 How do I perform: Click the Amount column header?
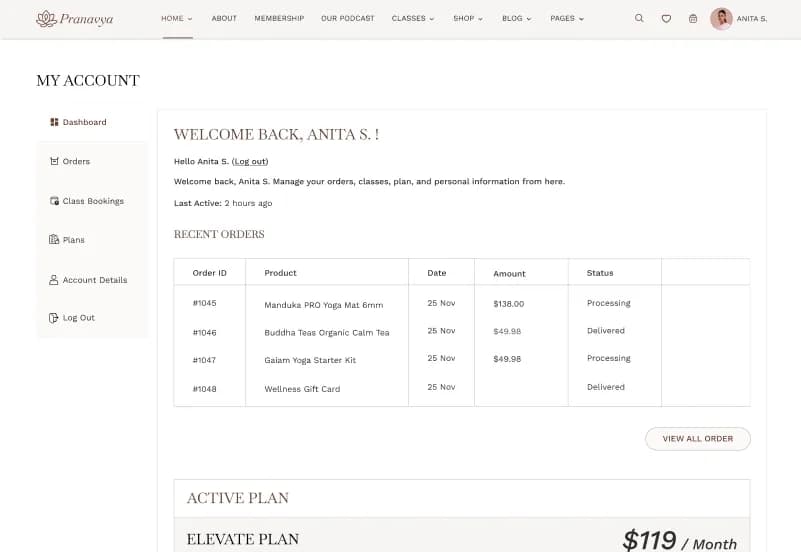(509, 274)
